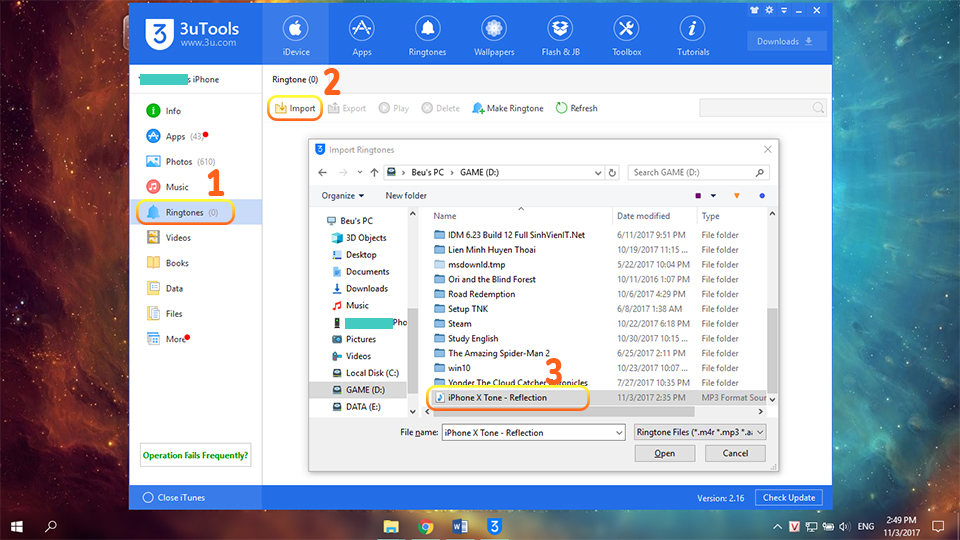Open Photos (610) in sidebar
Viewport: 960px width, 540px height.
[195, 162]
